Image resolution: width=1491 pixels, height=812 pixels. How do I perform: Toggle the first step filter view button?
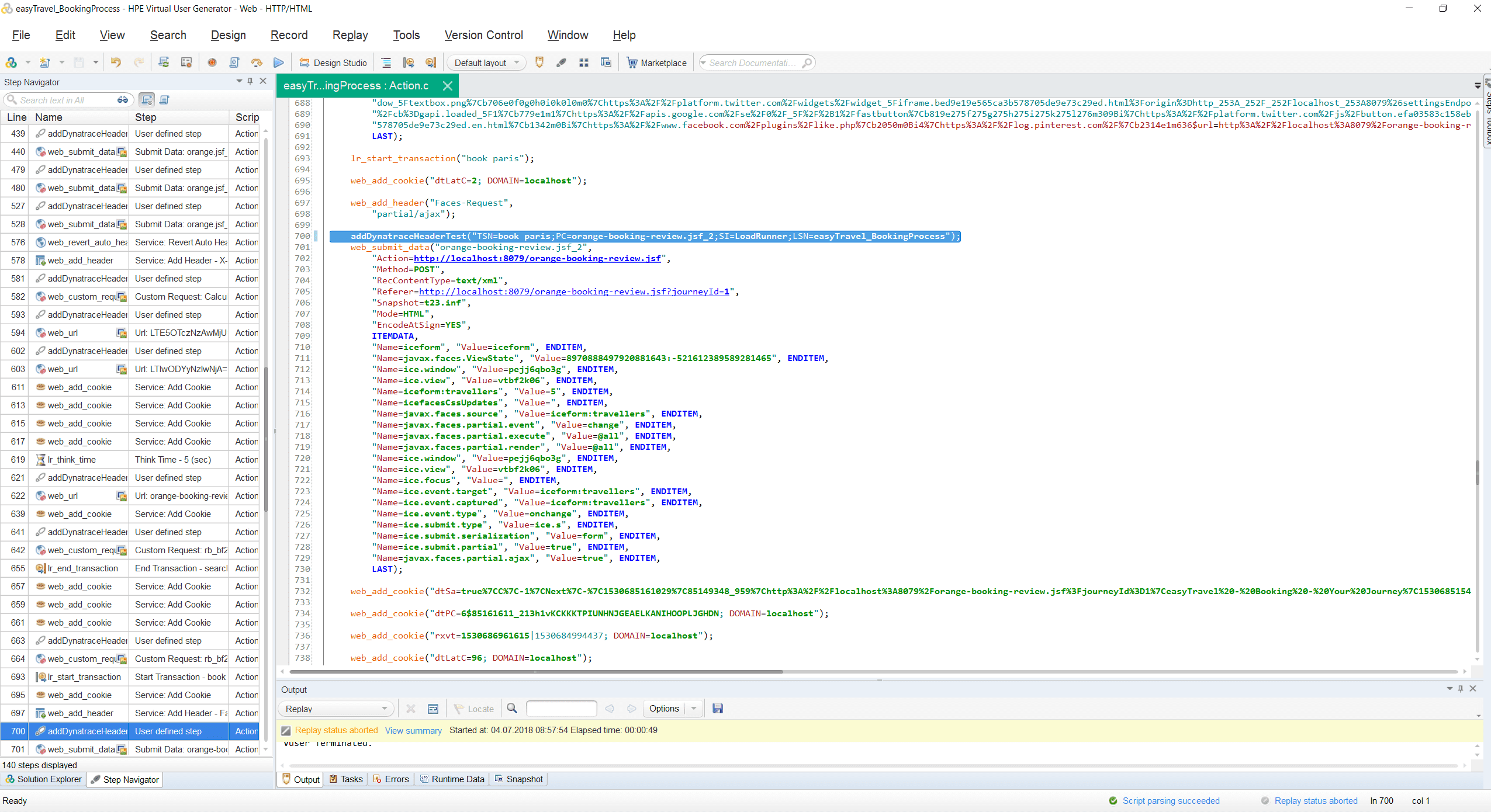coord(147,100)
